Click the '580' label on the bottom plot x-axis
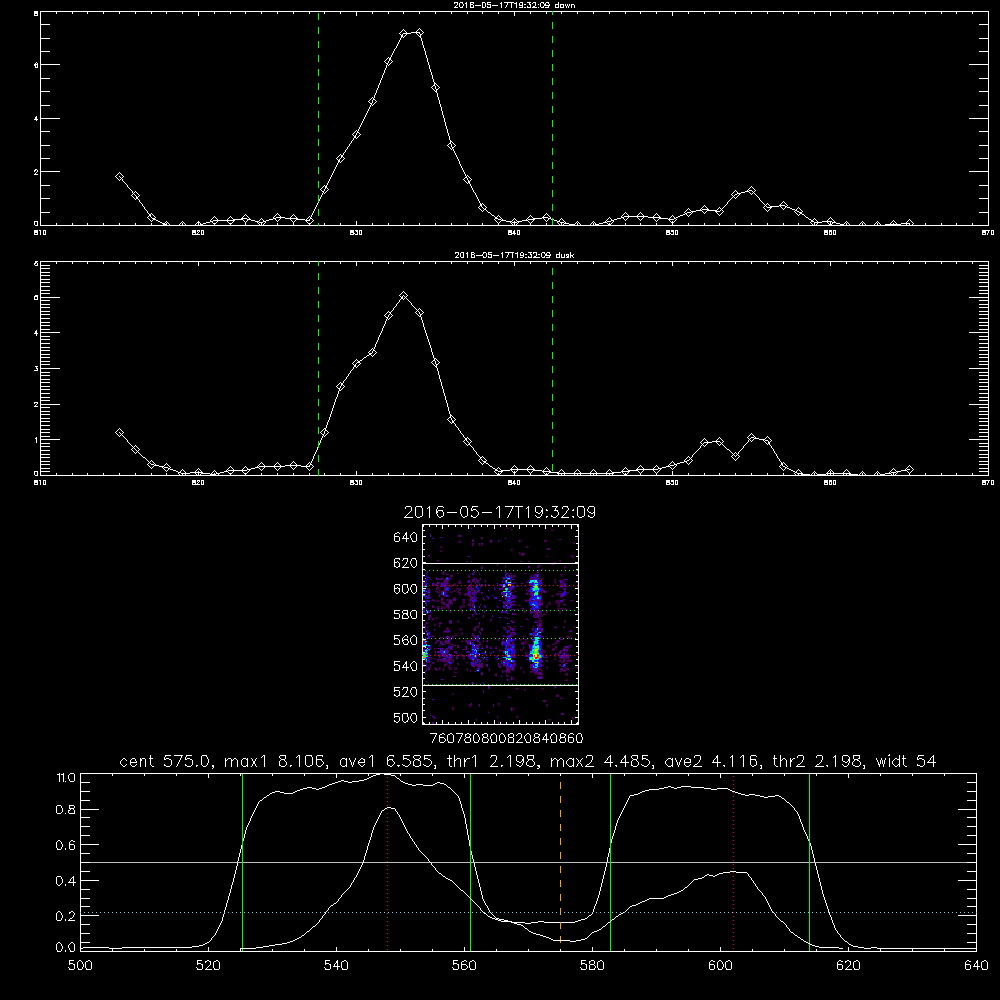The height and width of the screenshot is (1000, 1000). [592, 966]
